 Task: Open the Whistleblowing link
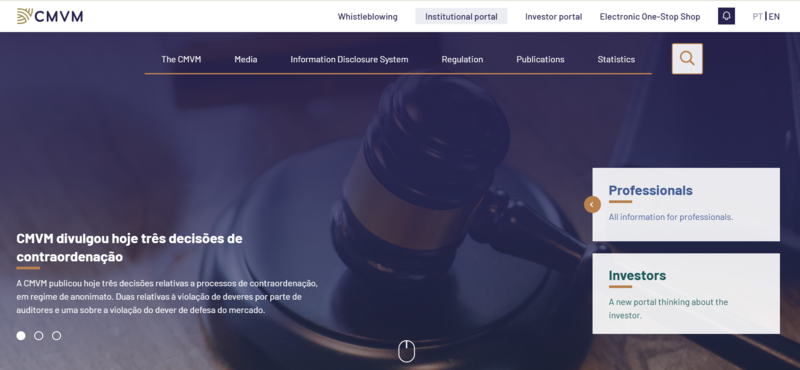(x=367, y=16)
